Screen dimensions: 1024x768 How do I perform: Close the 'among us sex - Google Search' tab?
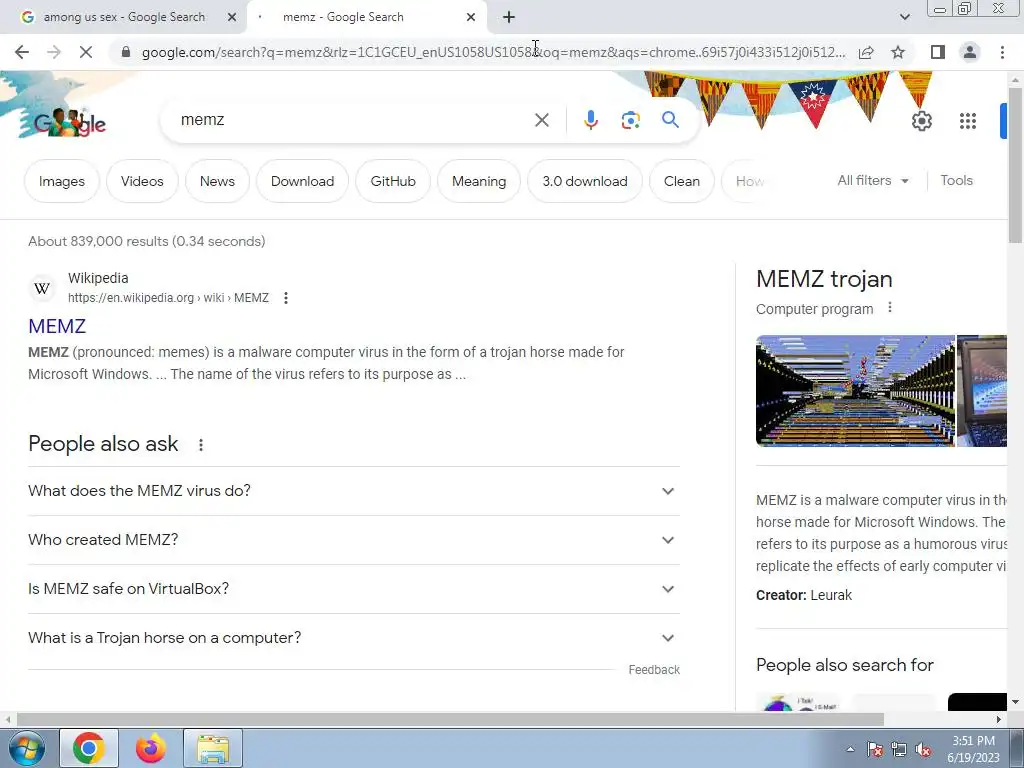[232, 18]
